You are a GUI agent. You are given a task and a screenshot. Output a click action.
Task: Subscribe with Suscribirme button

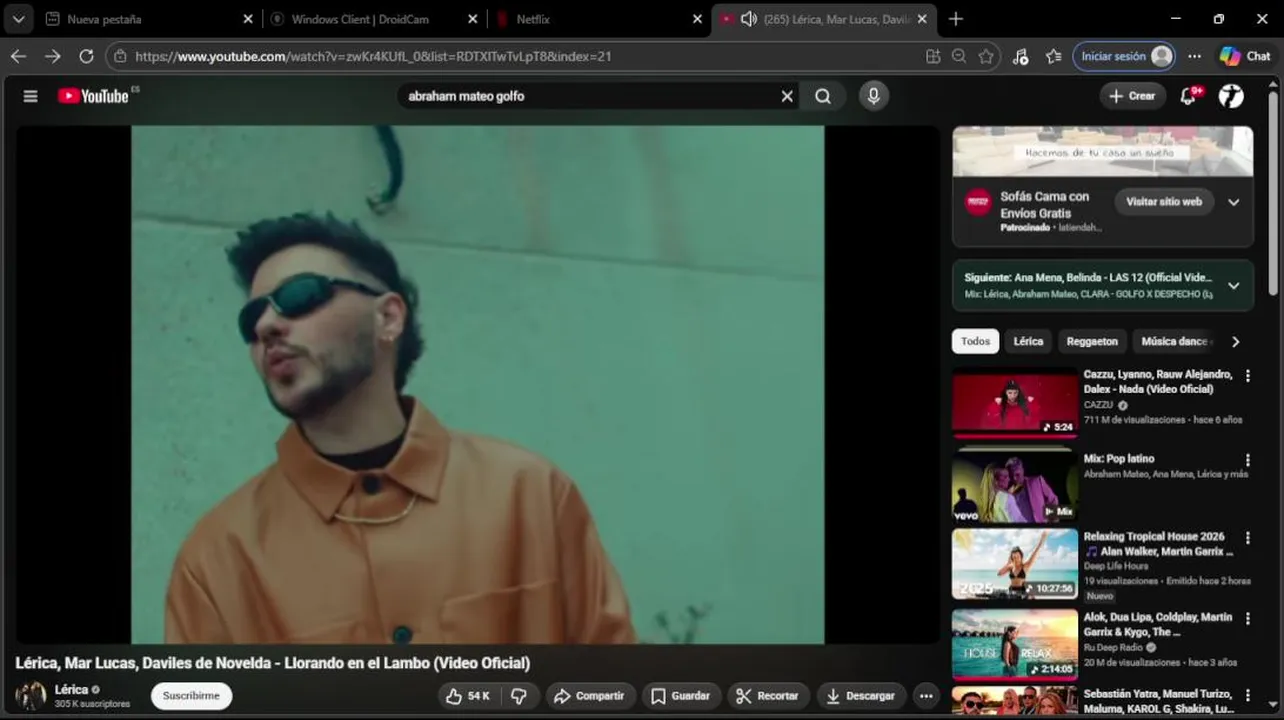coord(191,696)
